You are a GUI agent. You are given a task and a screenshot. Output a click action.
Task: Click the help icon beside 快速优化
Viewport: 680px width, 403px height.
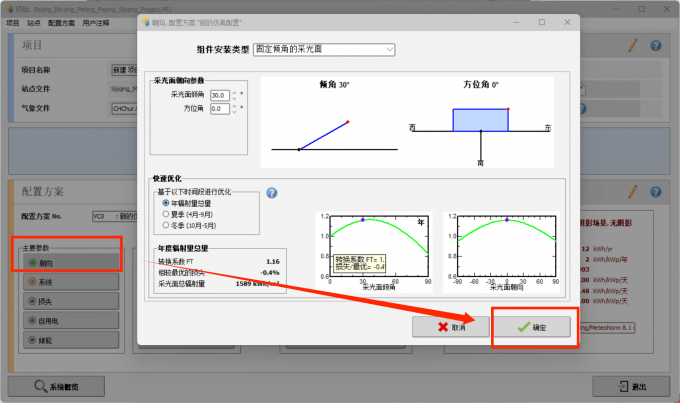tap(271, 193)
